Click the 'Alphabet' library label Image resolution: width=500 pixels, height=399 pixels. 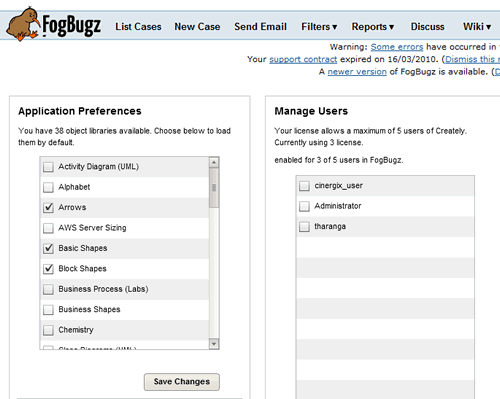74,187
